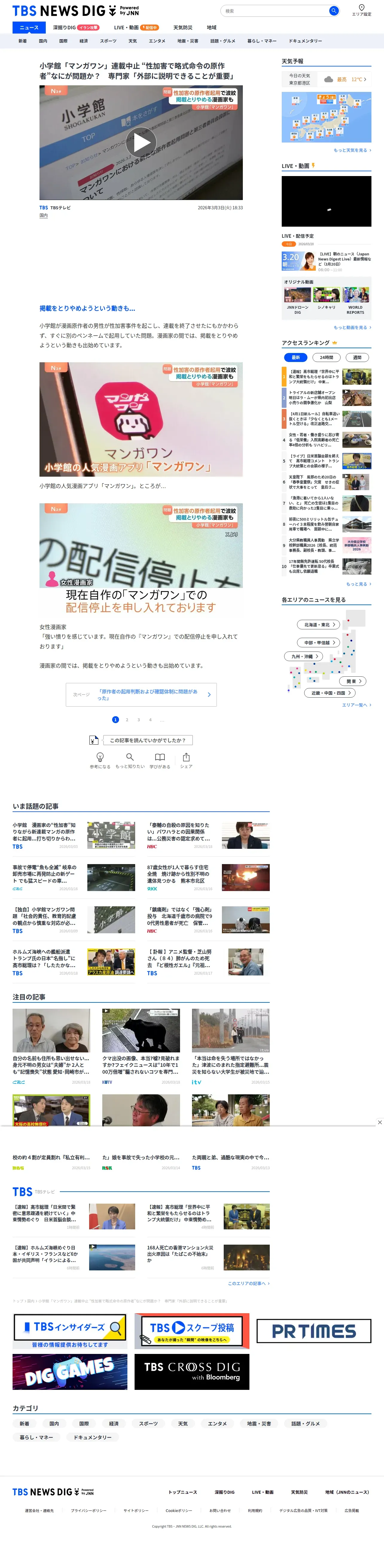The width and height of the screenshot is (384, 1568).
Task: Open the お問い合わせ footer link
Action: pos(220,1510)
